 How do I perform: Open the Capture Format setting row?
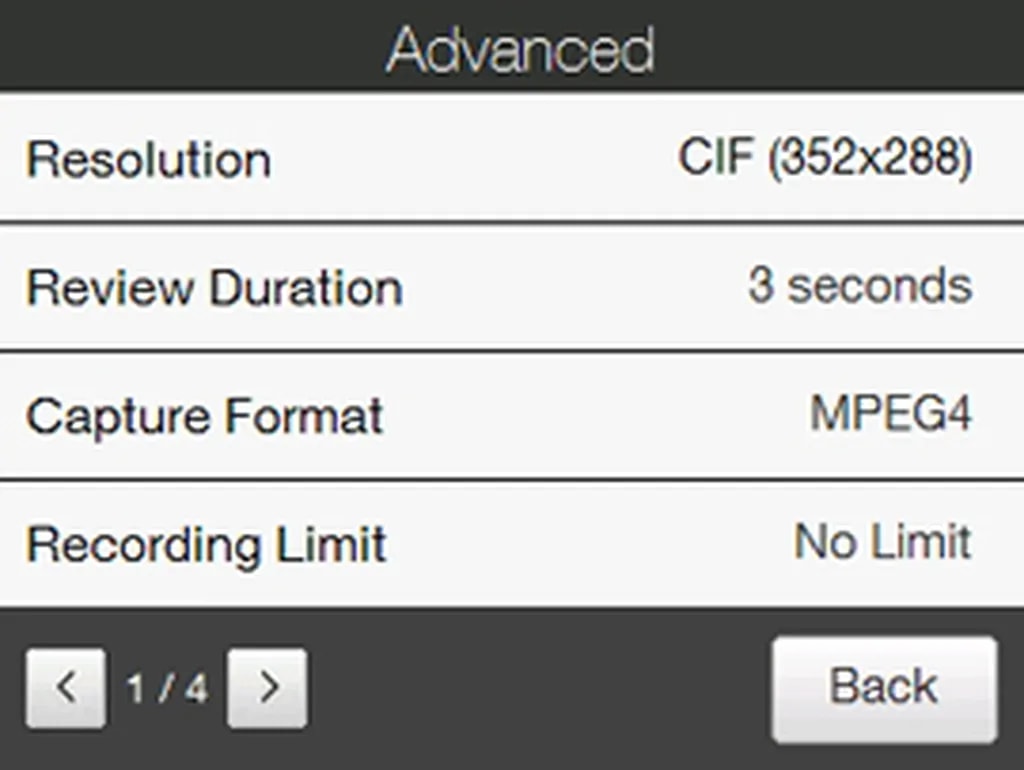(512, 416)
